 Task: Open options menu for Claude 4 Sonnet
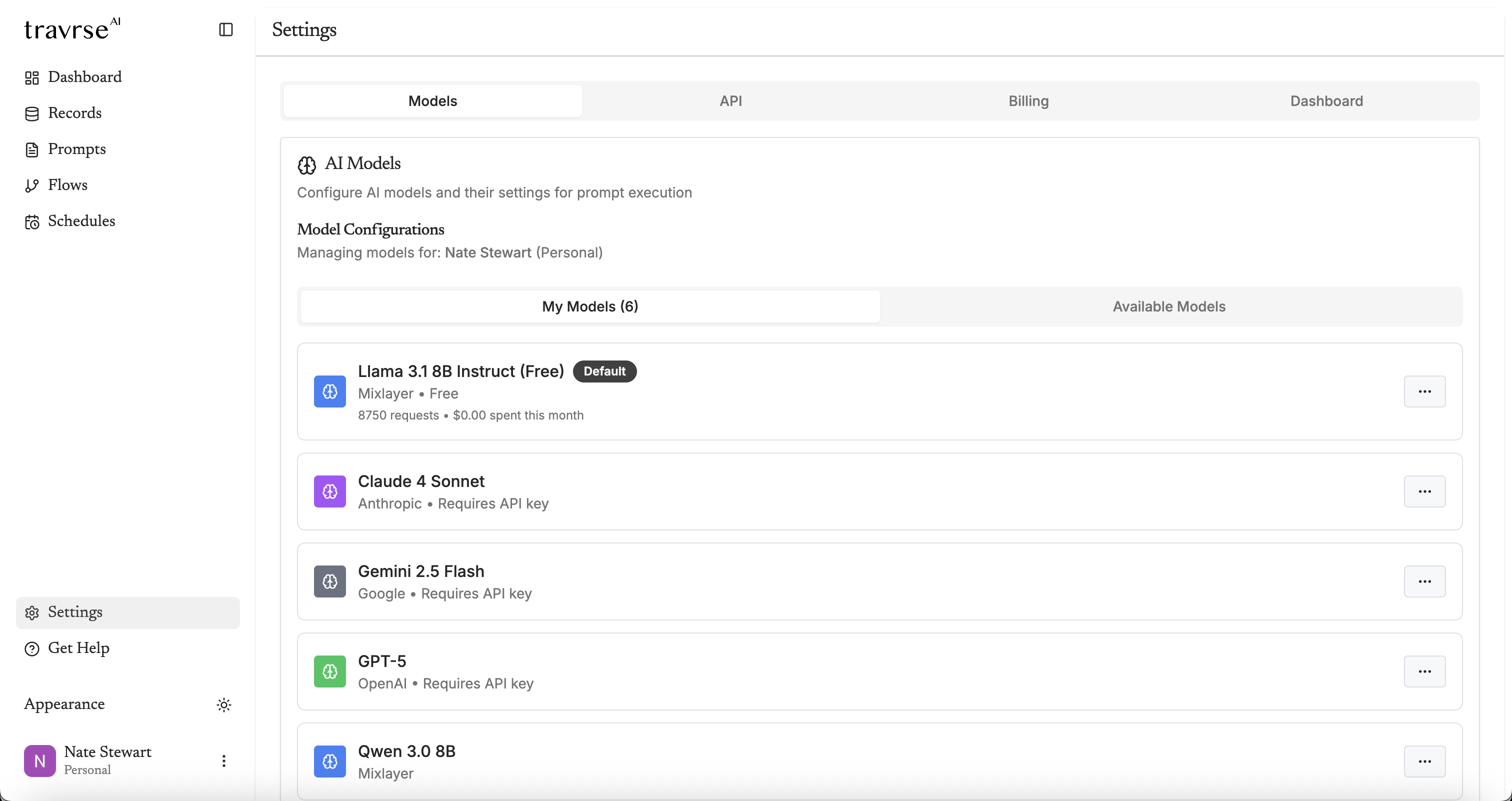1424,491
